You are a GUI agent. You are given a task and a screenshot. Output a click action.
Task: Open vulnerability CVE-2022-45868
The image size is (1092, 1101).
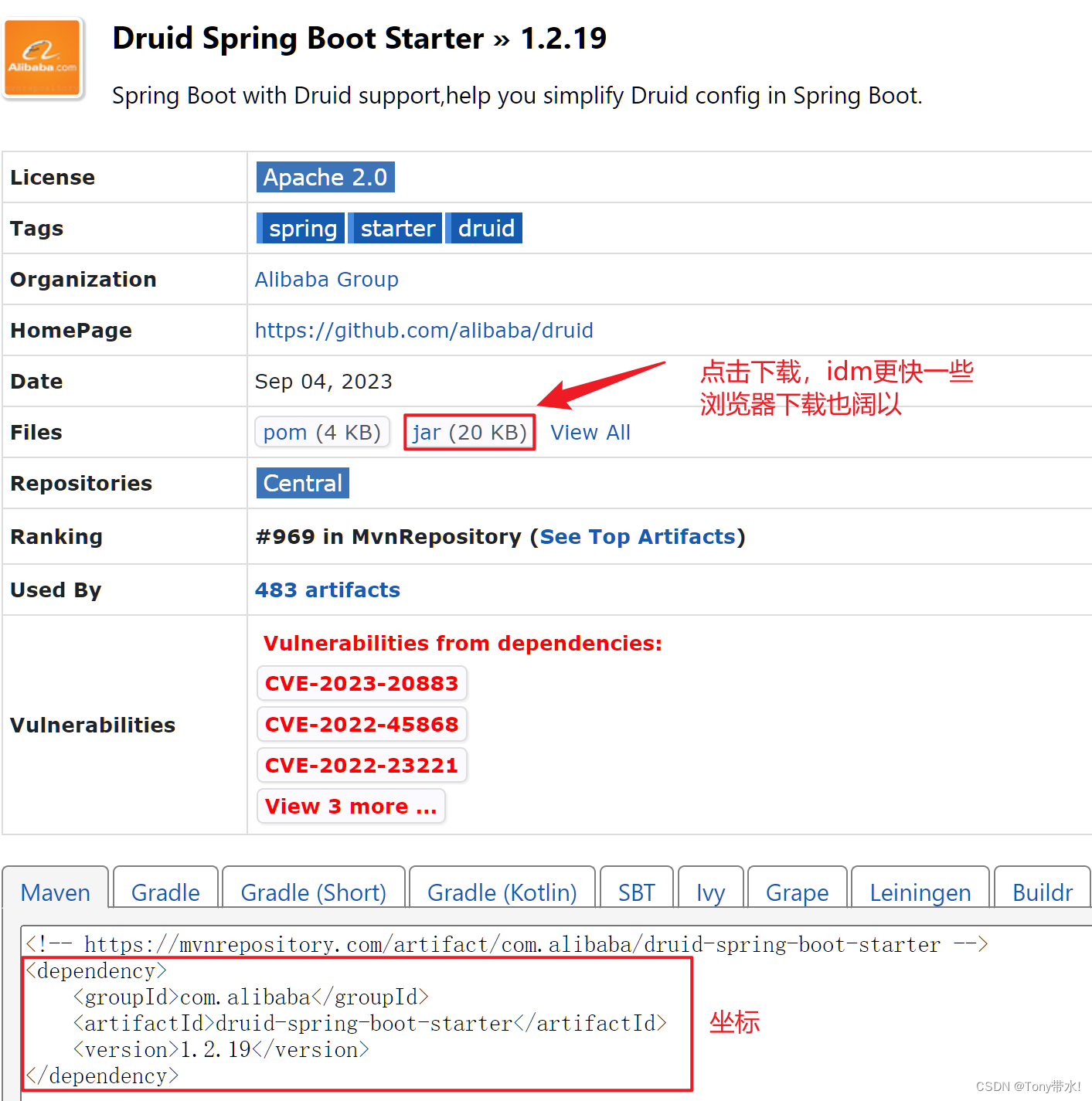pyautogui.click(x=362, y=724)
